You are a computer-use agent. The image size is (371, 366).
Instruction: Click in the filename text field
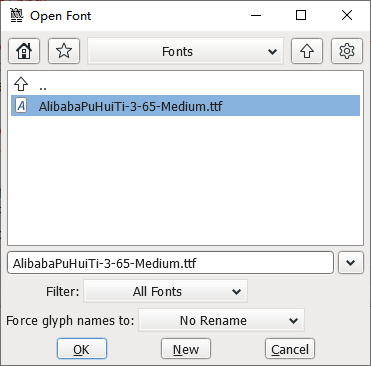[170, 263]
